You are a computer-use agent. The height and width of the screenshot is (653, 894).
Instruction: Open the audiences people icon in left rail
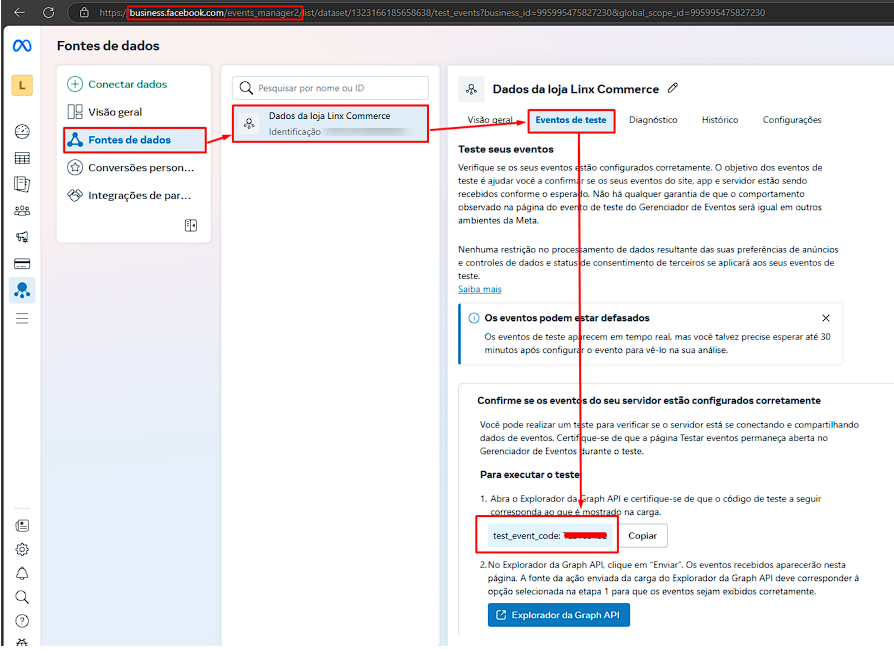point(22,210)
